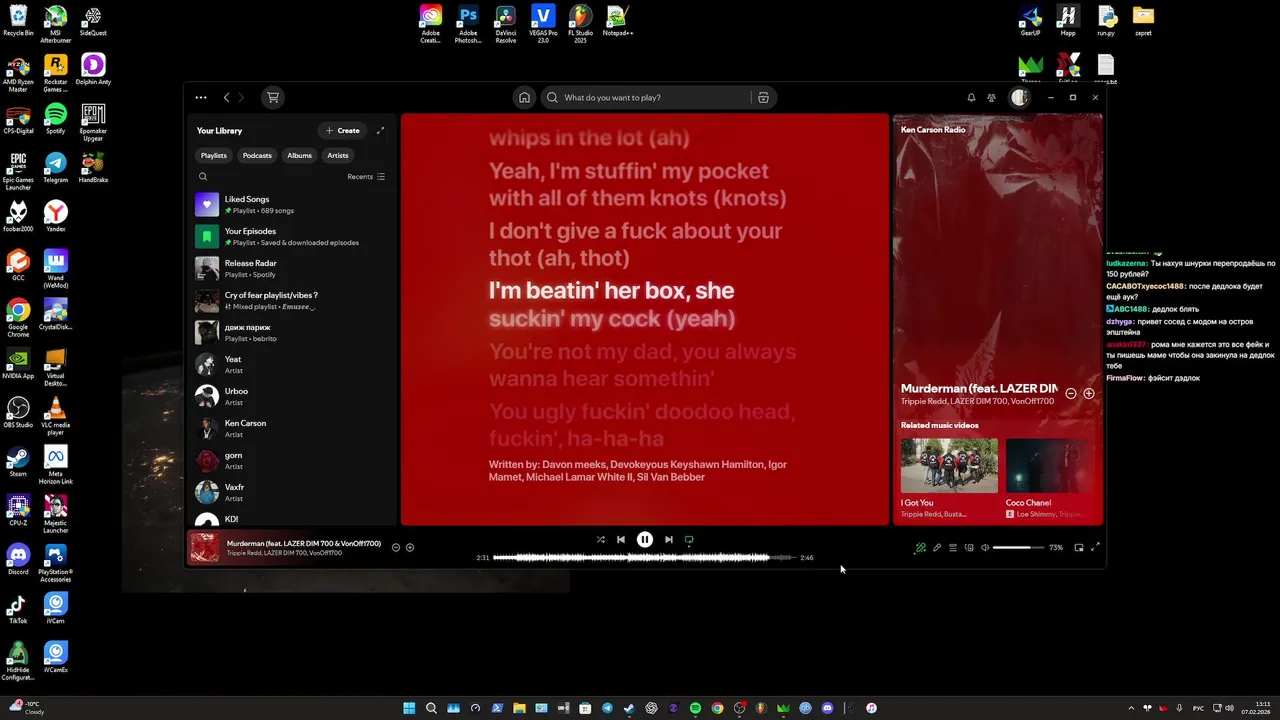The image size is (1280, 720).
Task: Open Steam from the taskbar
Action: click(x=629, y=708)
